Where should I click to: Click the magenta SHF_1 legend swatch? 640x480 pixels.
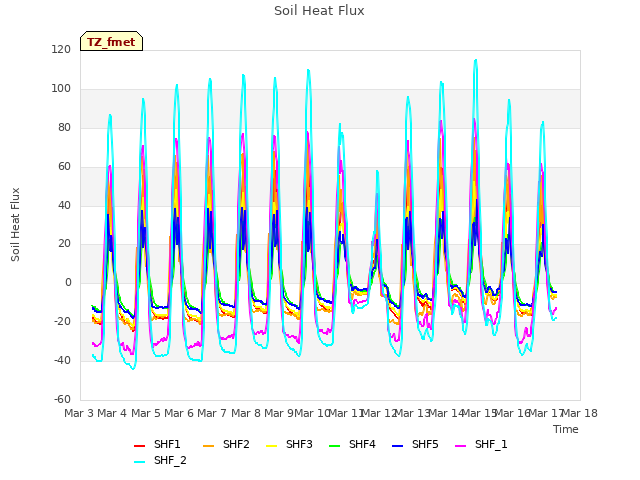click(460, 446)
